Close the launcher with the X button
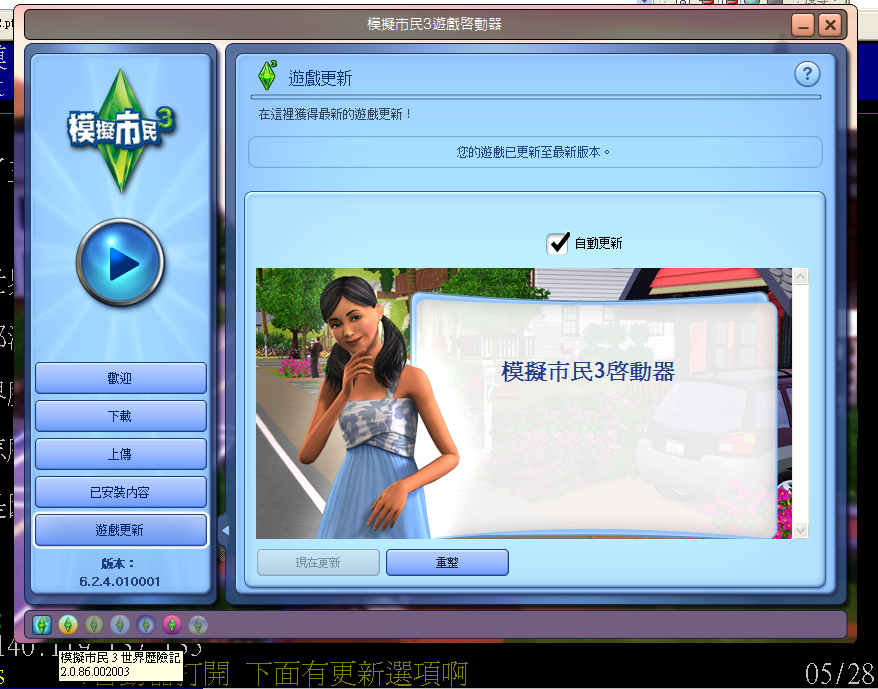Screen dimensions: 878x689 pos(830,25)
